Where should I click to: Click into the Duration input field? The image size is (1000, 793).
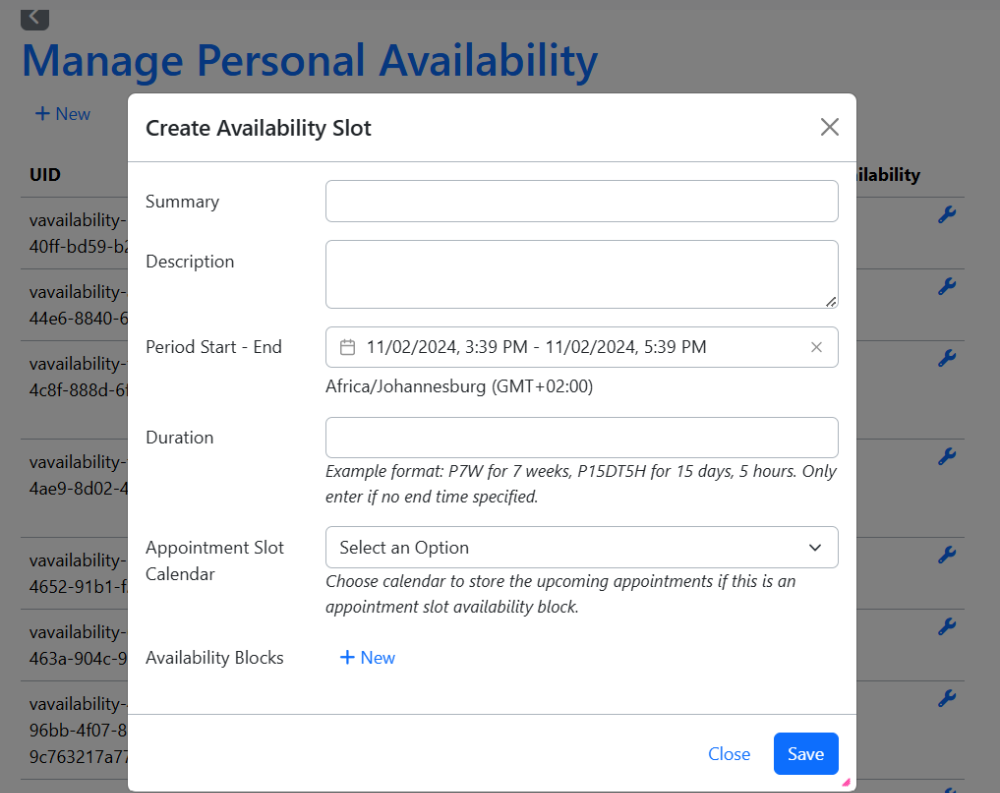(581, 437)
